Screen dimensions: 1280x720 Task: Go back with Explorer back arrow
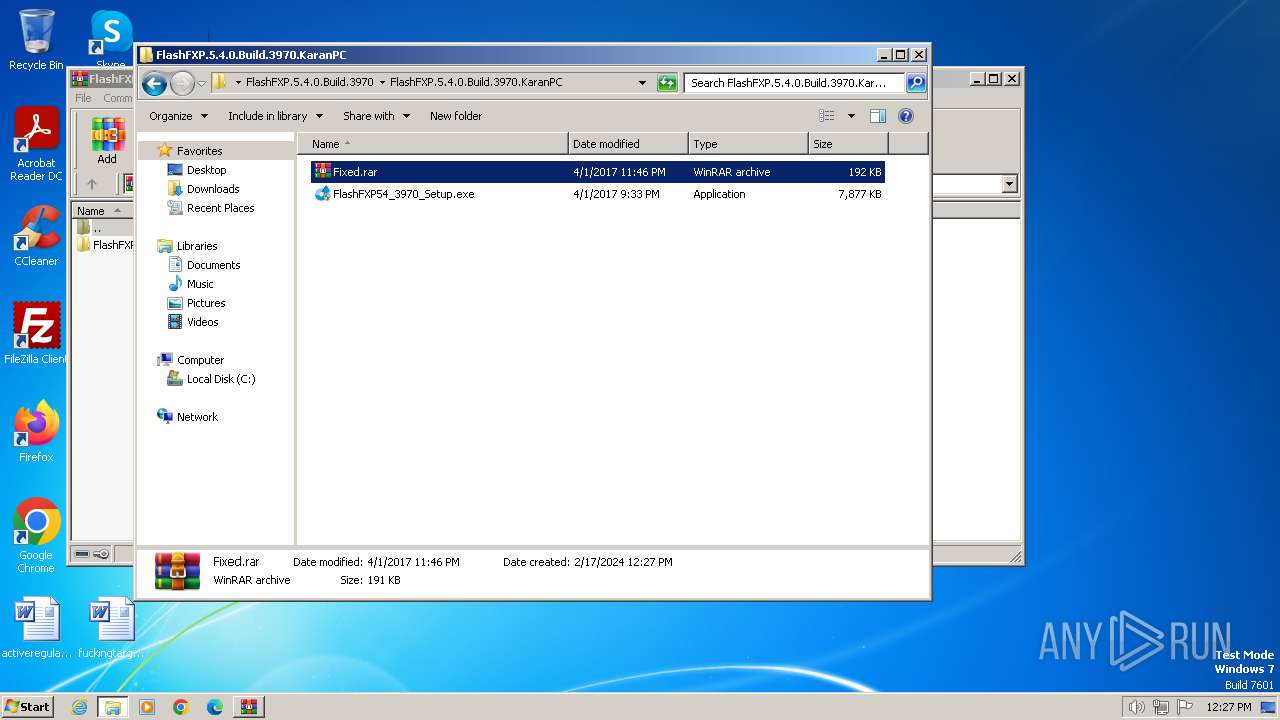154,83
